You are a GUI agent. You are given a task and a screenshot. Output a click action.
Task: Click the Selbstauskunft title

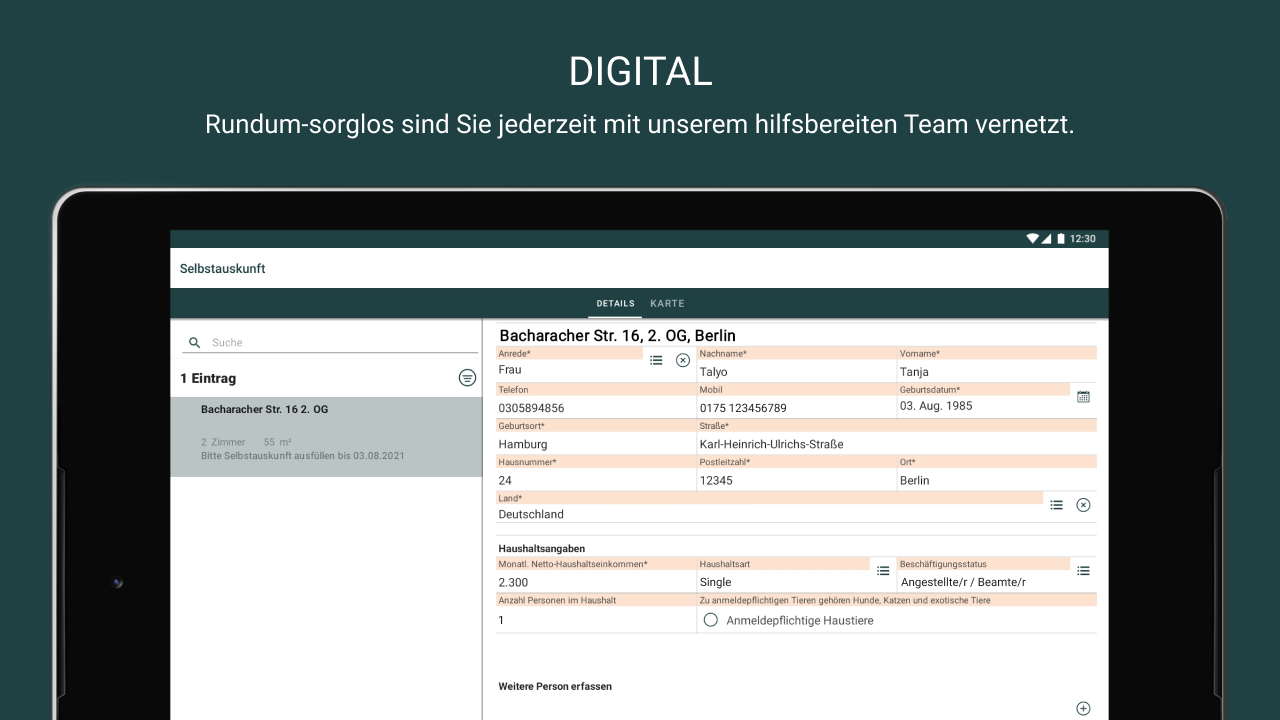click(223, 269)
